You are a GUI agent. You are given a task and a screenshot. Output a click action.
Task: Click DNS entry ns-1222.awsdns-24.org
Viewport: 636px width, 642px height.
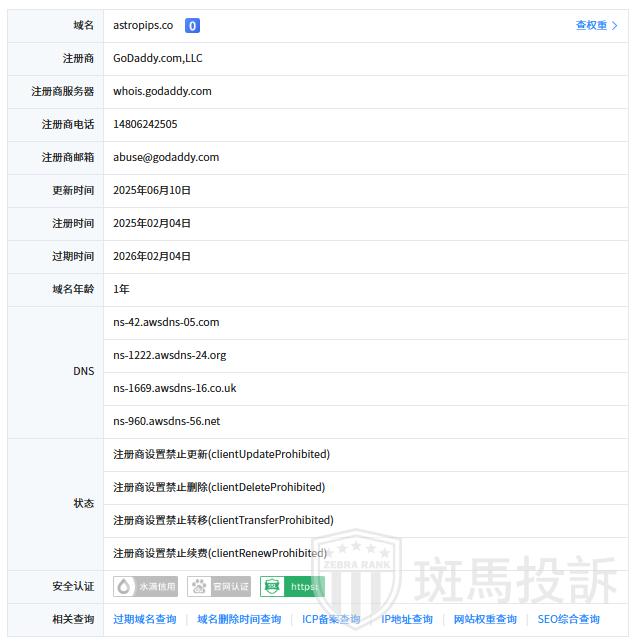[x=170, y=355]
